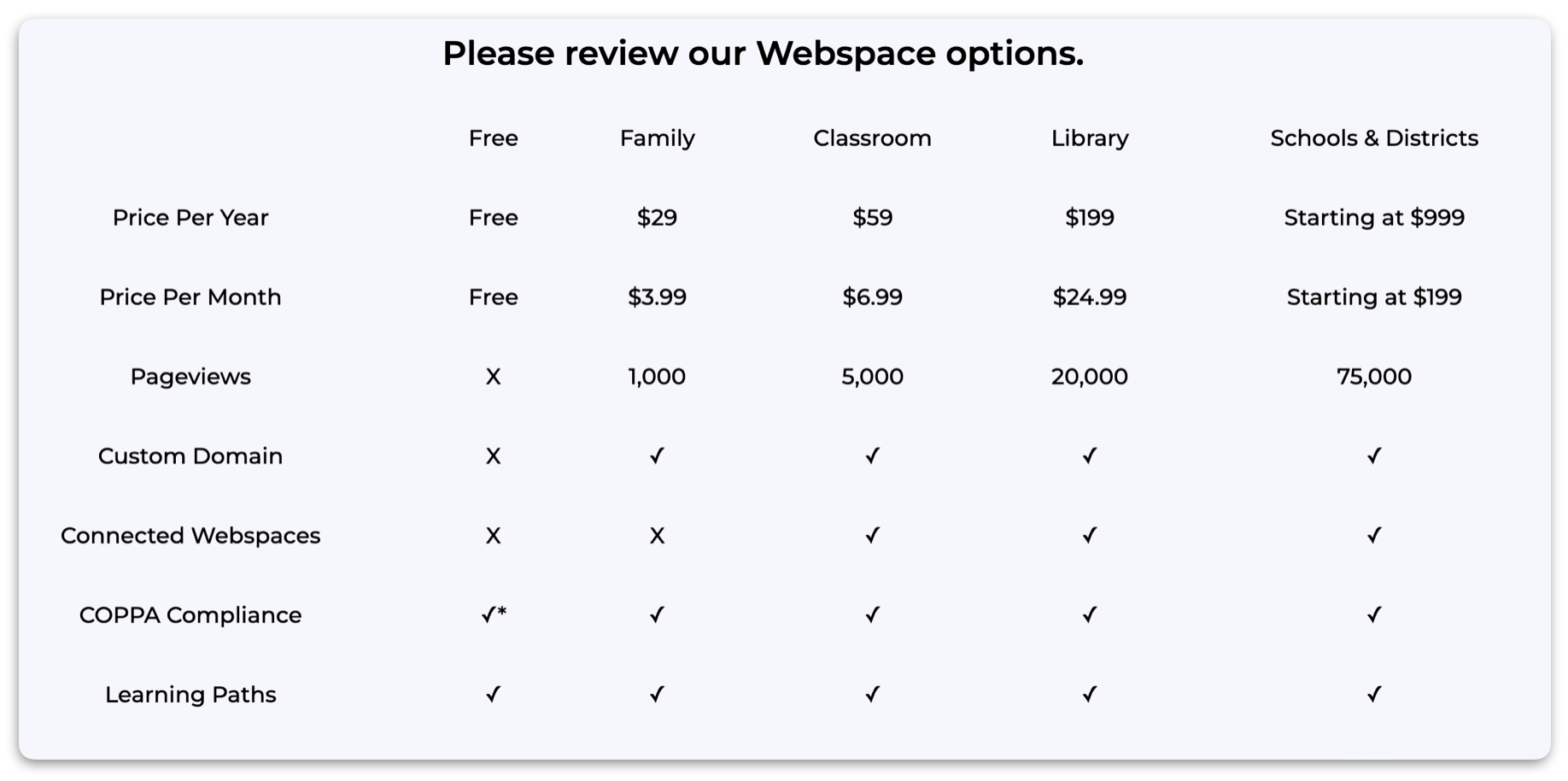The height and width of the screenshot is (781, 1568).
Task: Select the Family column header
Action: click(657, 138)
